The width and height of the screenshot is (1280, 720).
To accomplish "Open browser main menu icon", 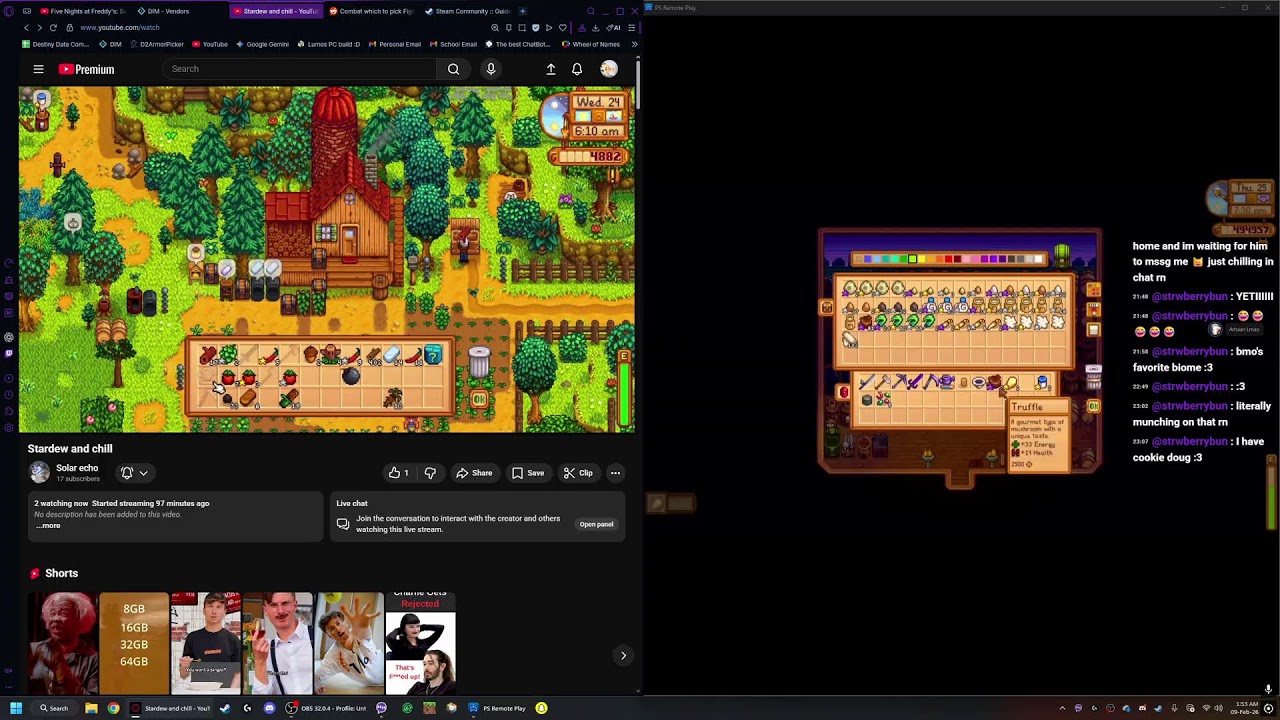I will point(631,27).
